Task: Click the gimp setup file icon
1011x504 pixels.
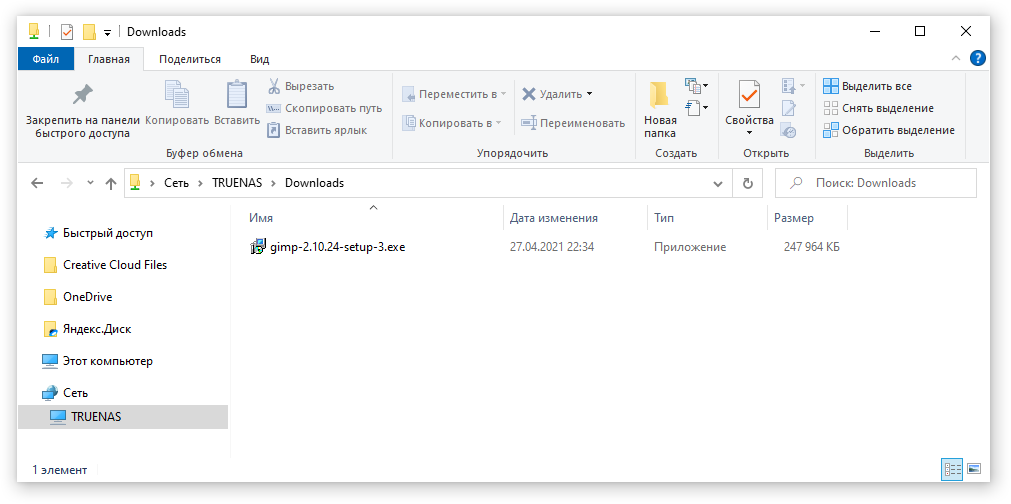Action: (257, 246)
